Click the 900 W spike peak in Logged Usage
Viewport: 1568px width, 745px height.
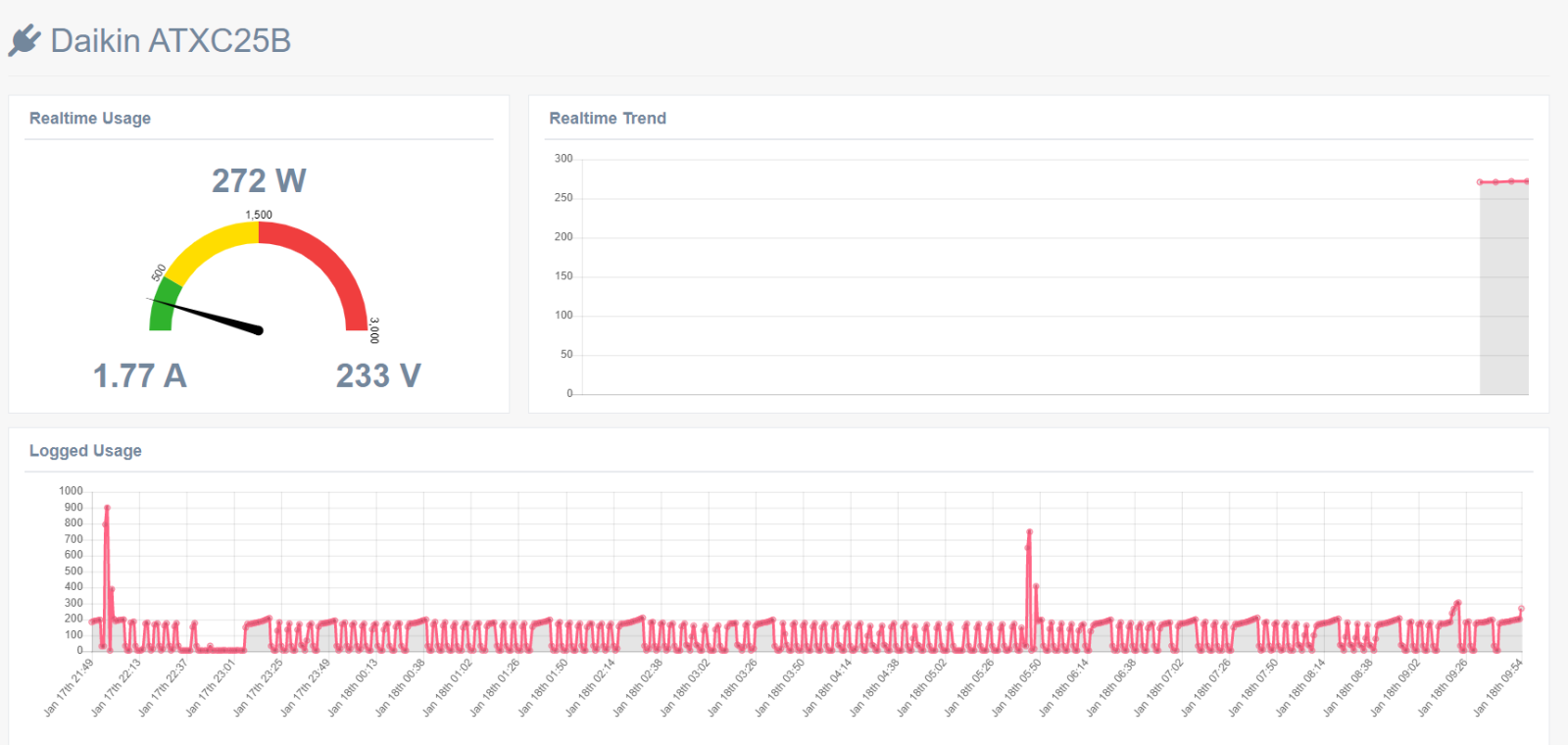(107, 508)
